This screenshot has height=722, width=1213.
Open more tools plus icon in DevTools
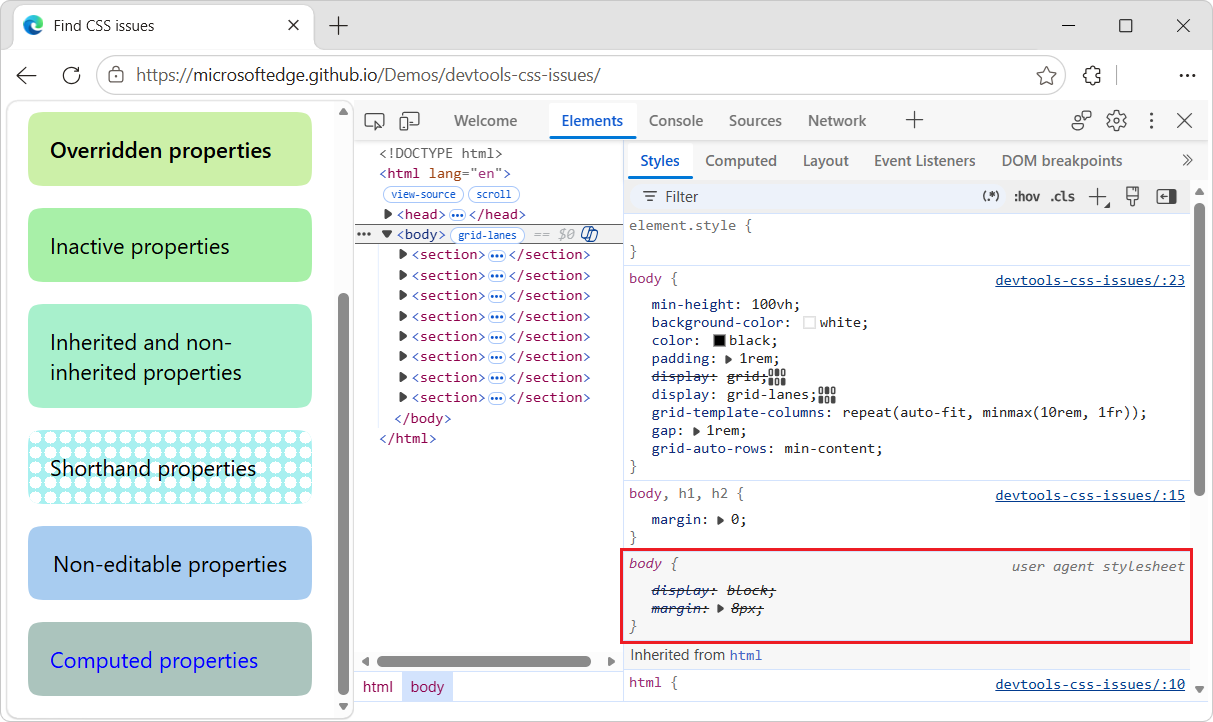[914, 120]
